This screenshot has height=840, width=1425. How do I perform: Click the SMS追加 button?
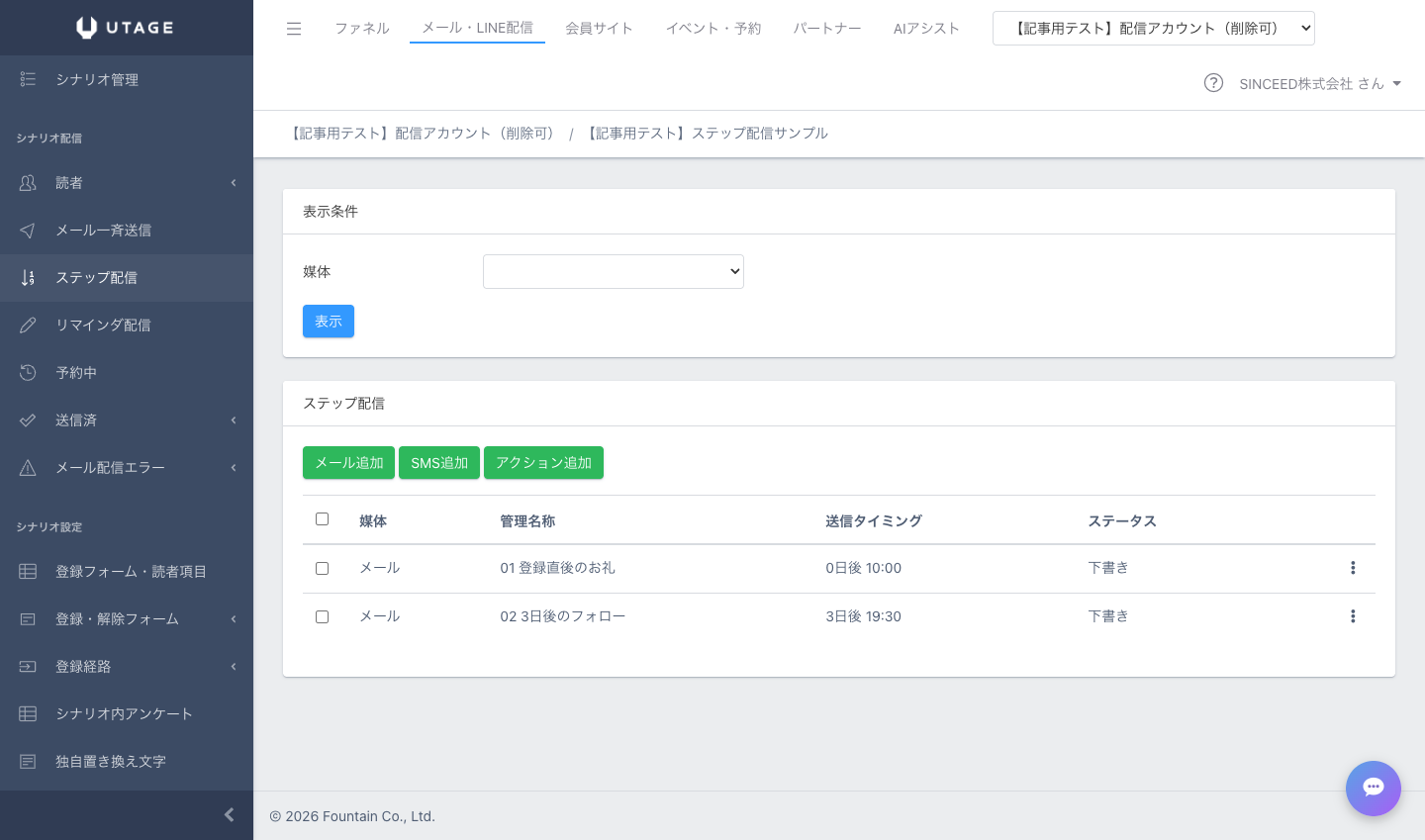click(x=439, y=463)
